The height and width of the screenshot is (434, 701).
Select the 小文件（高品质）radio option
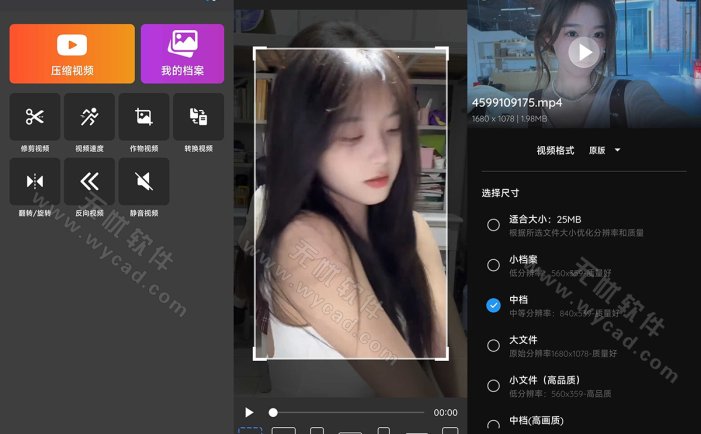tap(494, 386)
